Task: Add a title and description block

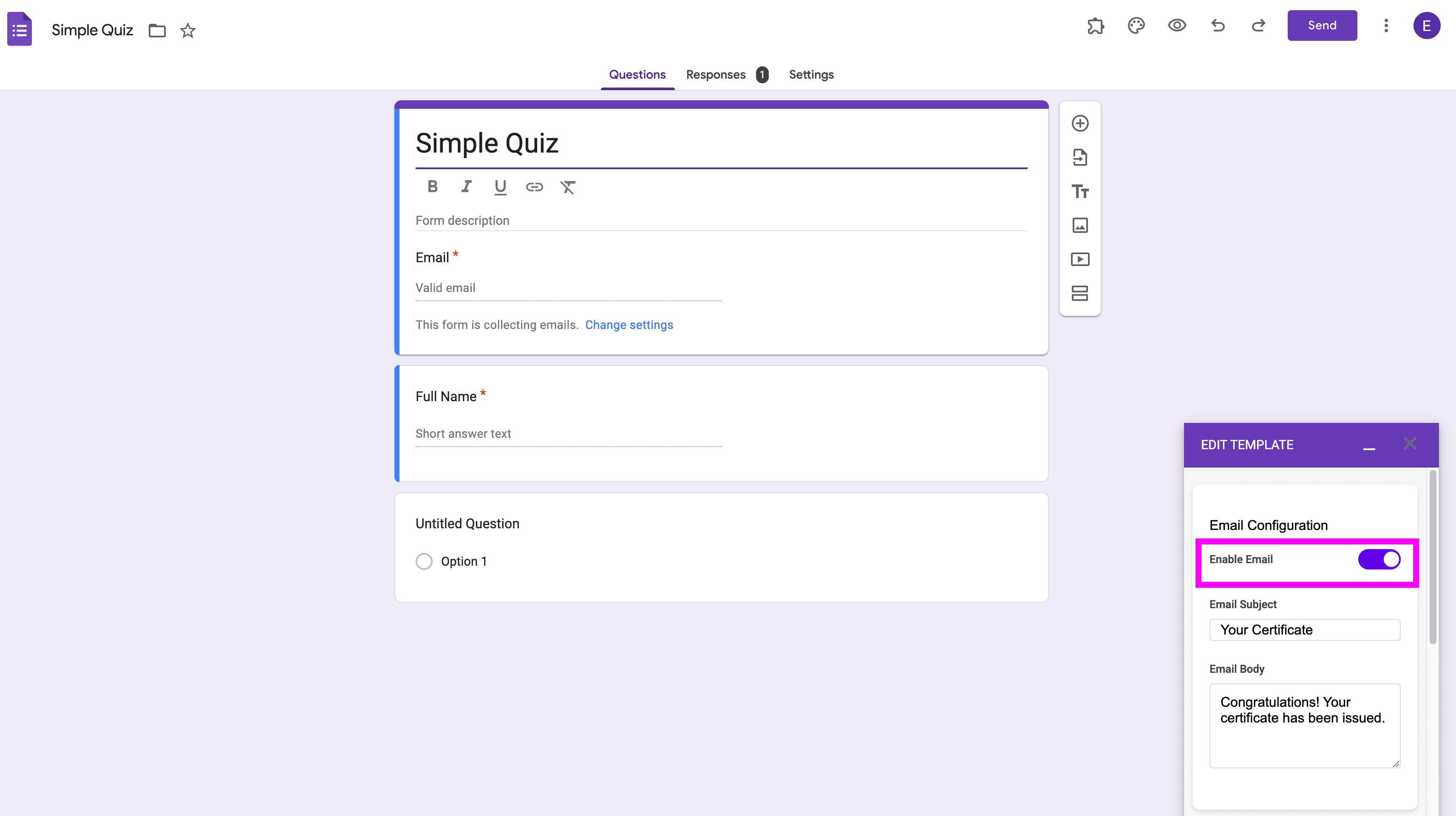Action: click(x=1079, y=192)
